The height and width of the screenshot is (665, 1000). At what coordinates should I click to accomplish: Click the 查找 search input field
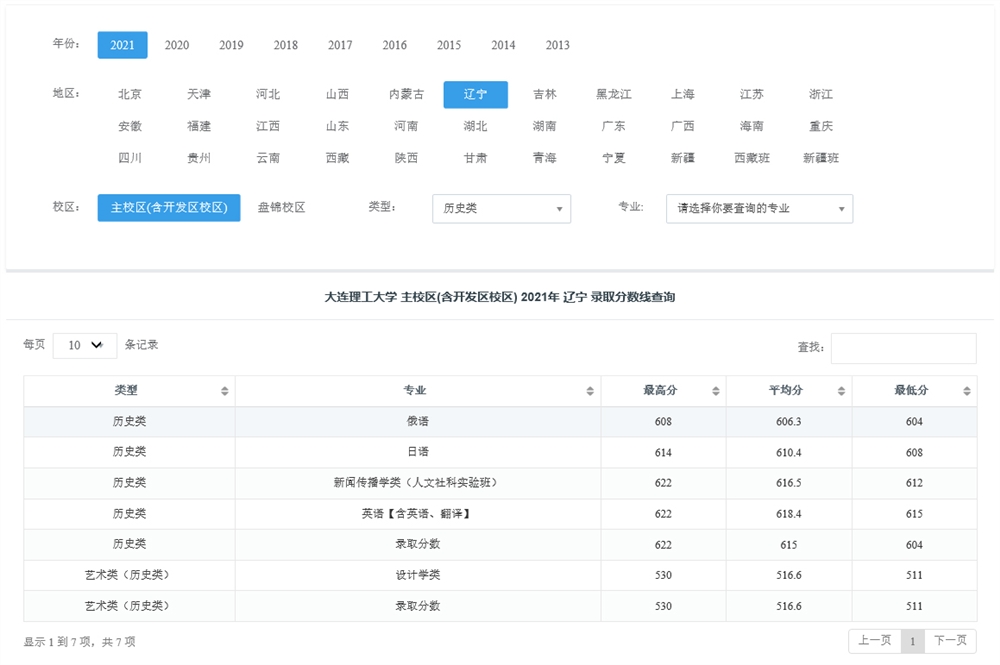[x=903, y=348]
